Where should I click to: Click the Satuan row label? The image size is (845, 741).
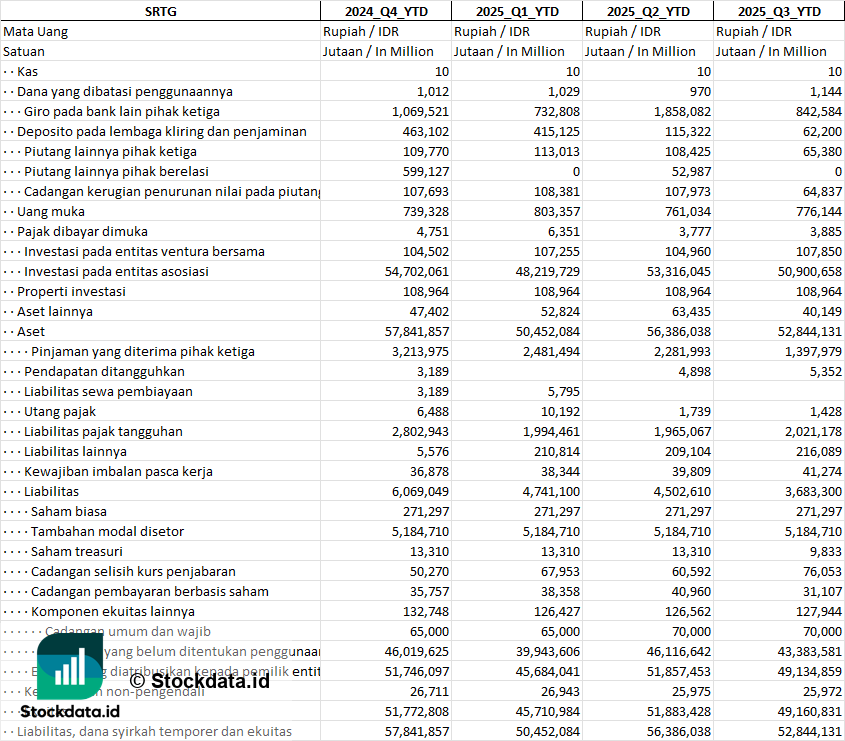24,51
